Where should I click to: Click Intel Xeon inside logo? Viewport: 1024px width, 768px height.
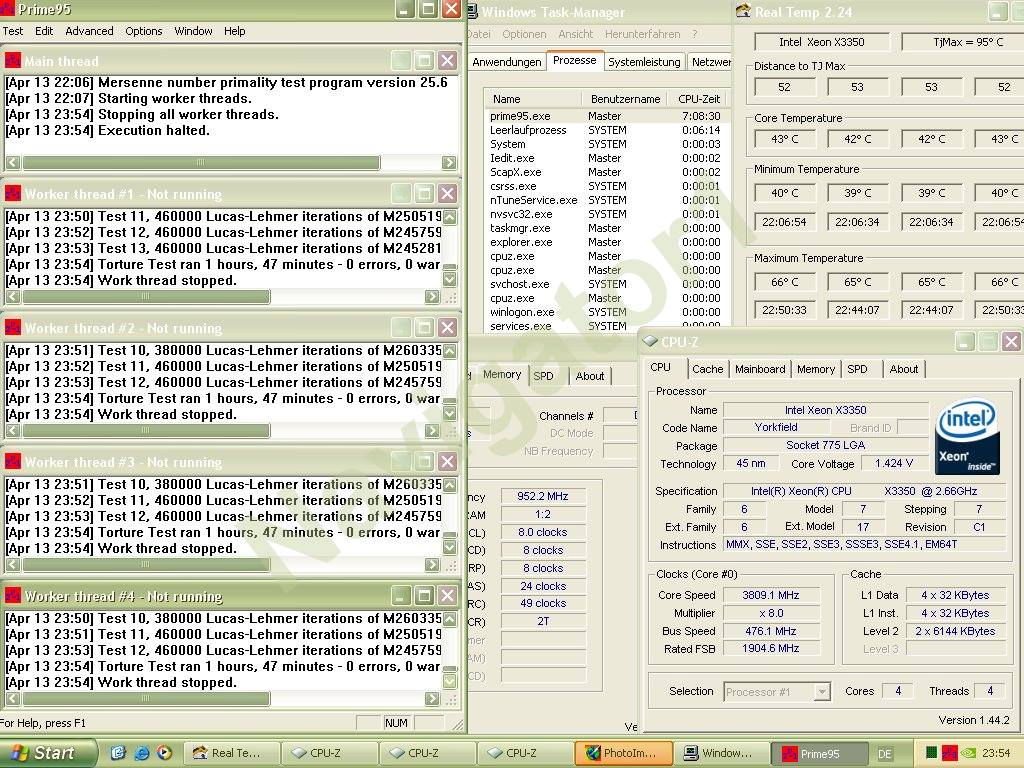pos(967,436)
